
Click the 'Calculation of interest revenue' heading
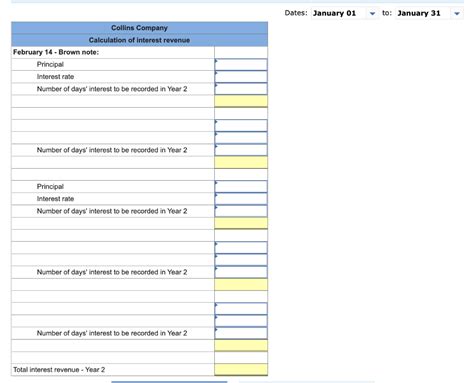(139, 40)
